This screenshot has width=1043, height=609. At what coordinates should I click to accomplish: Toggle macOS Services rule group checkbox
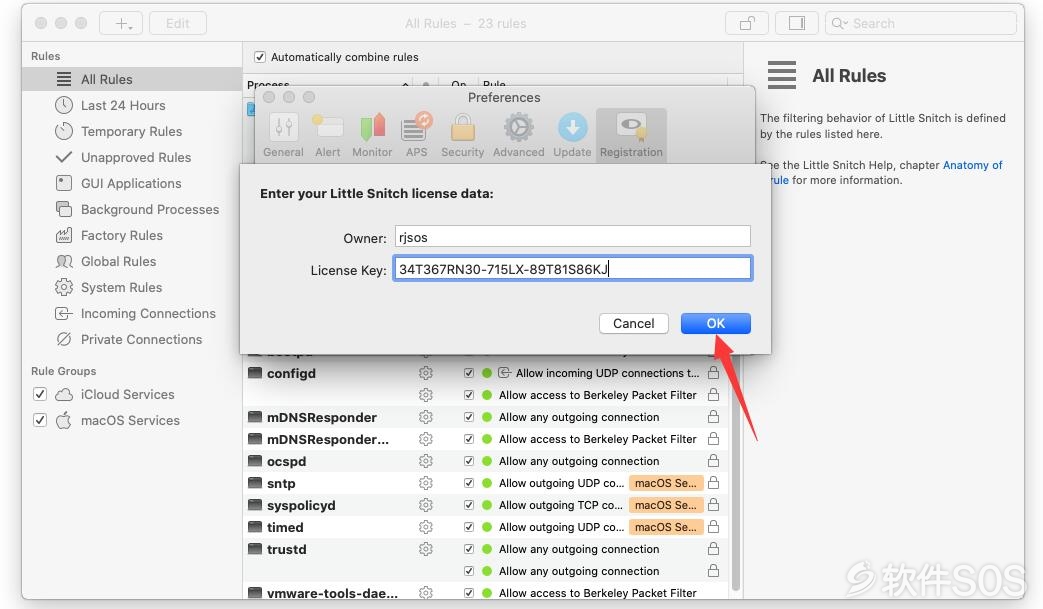[40, 420]
